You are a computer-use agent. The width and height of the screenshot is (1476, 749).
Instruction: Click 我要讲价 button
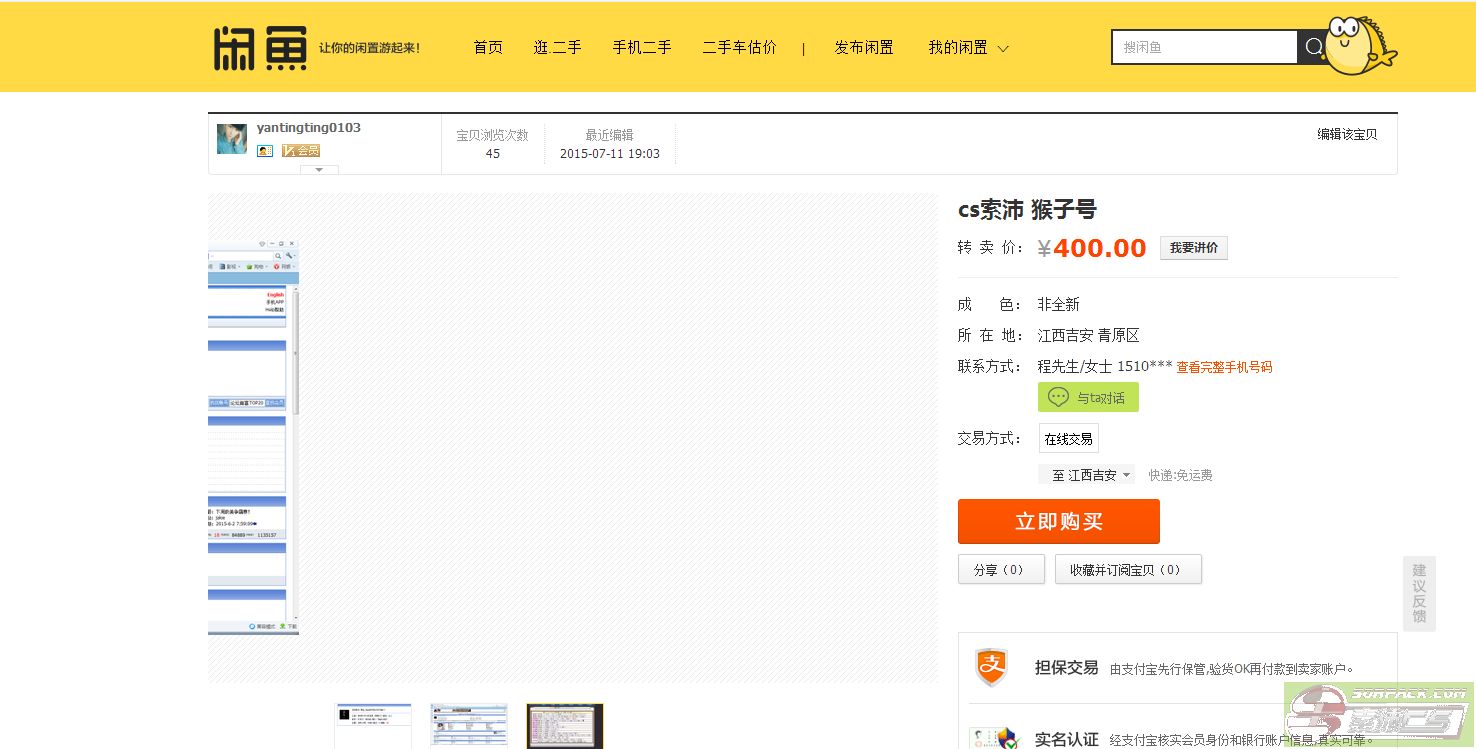[x=1194, y=248]
